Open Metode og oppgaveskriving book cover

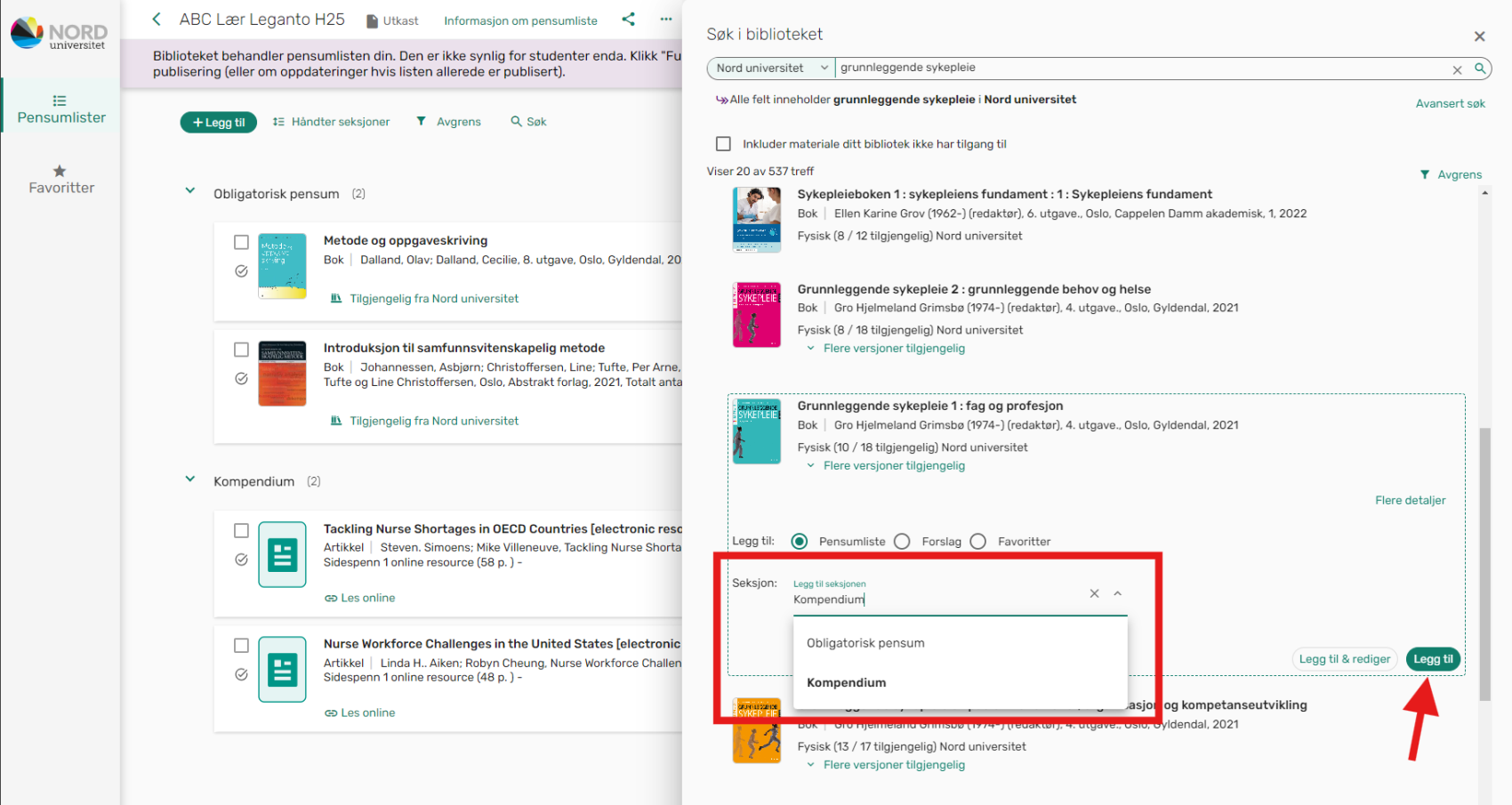[282, 266]
